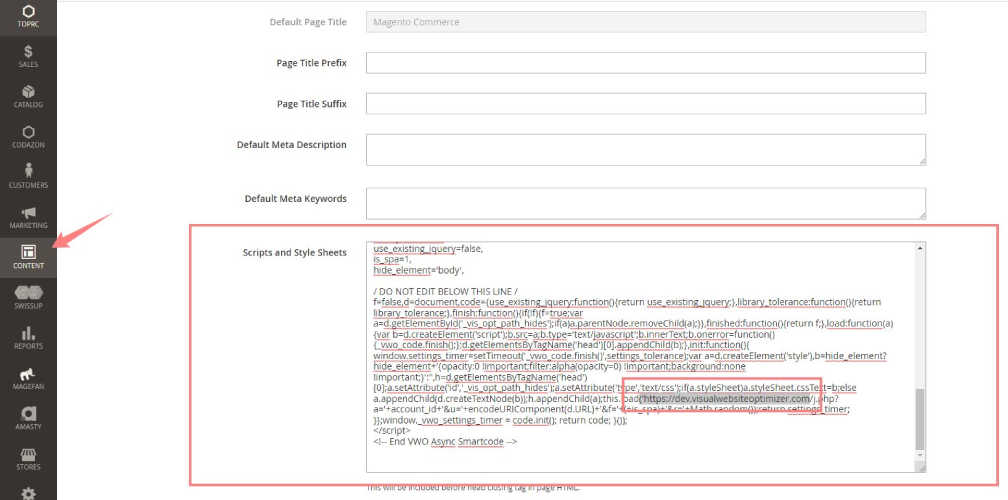1008x500 pixels.
Task: Open the Reports bar-chart menu
Action: [28, 338]
